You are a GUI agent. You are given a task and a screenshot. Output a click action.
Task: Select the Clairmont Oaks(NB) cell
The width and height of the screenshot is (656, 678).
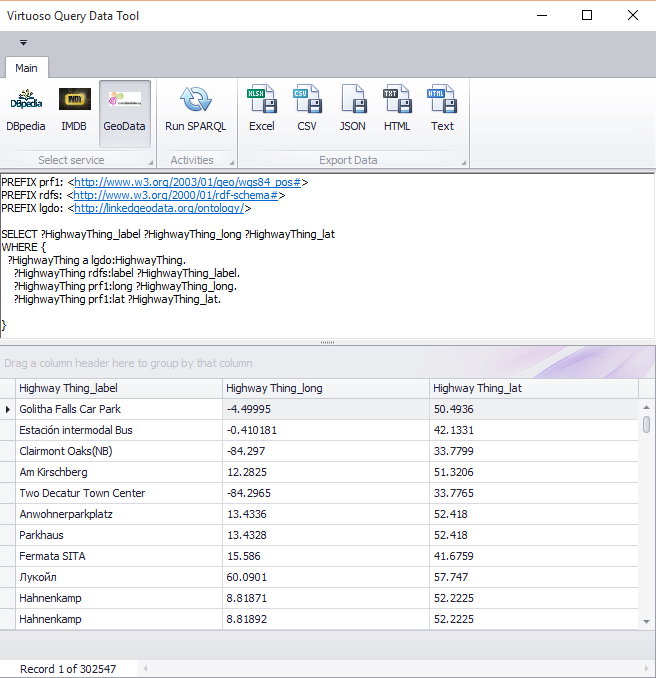pos(119,451)
